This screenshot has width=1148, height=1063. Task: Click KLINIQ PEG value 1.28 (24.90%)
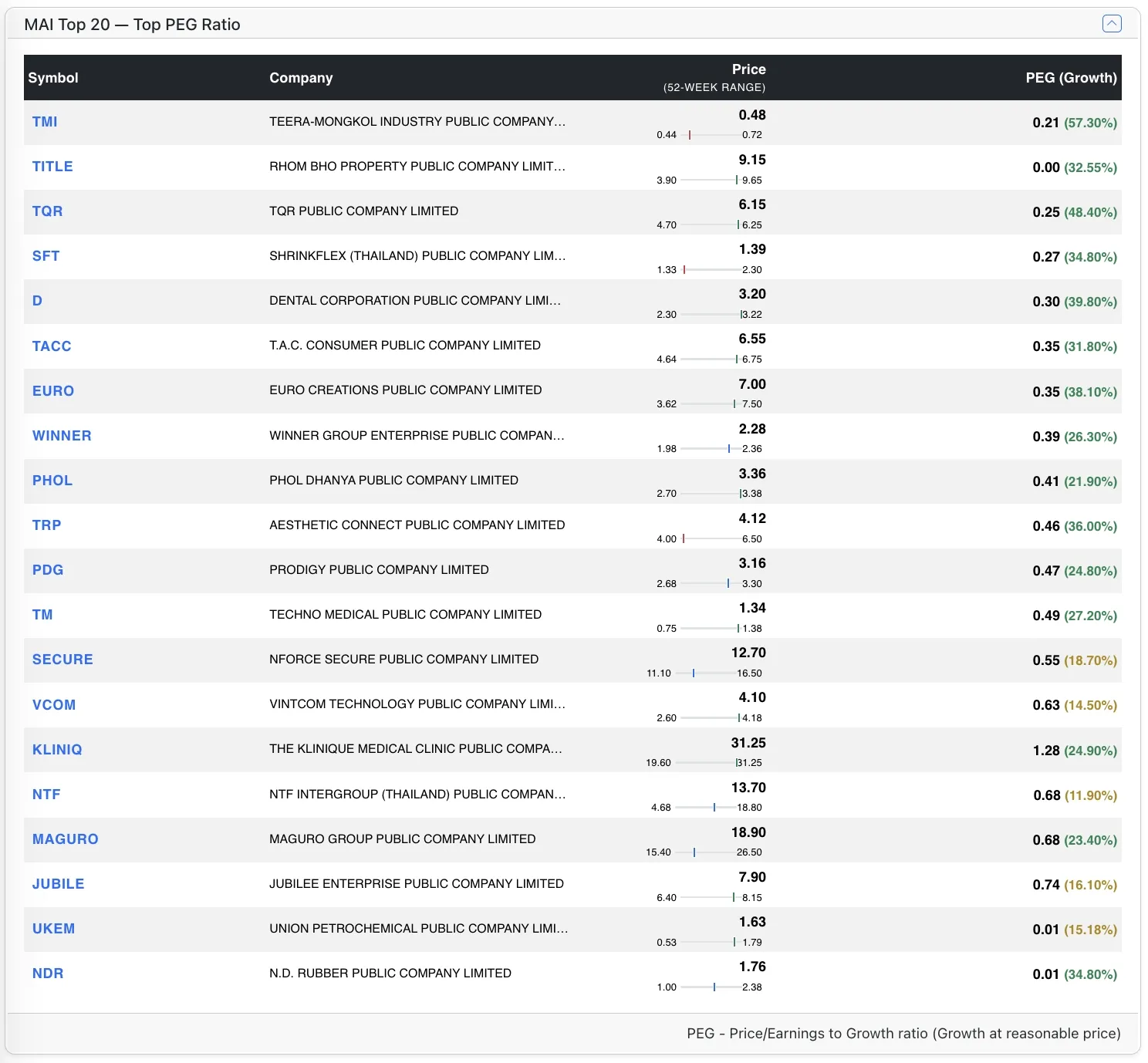point(1075,751)
